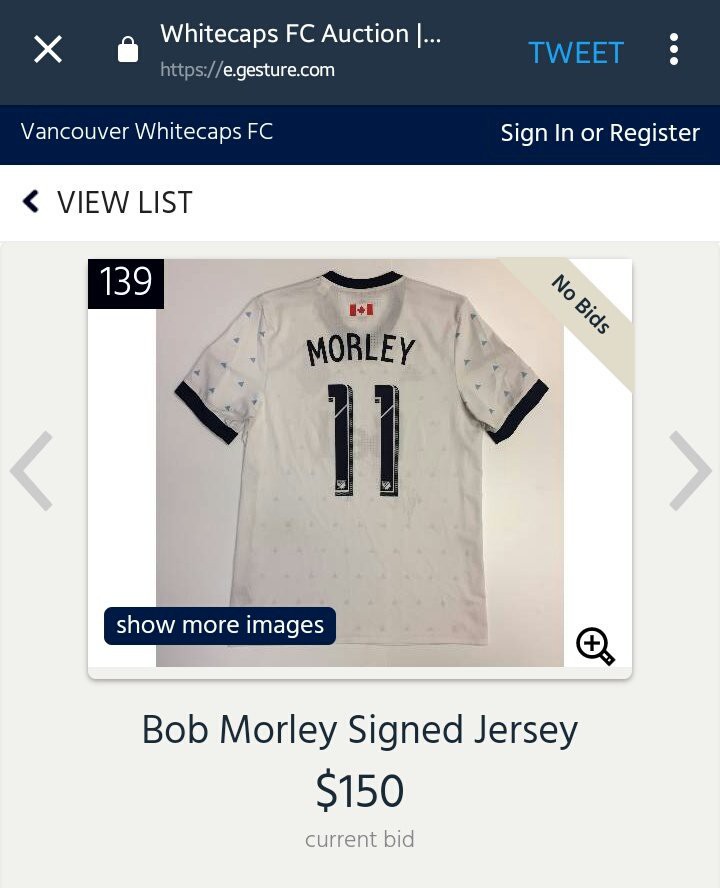
Task: Go to next item with right arrow
Action: (689, 471)
